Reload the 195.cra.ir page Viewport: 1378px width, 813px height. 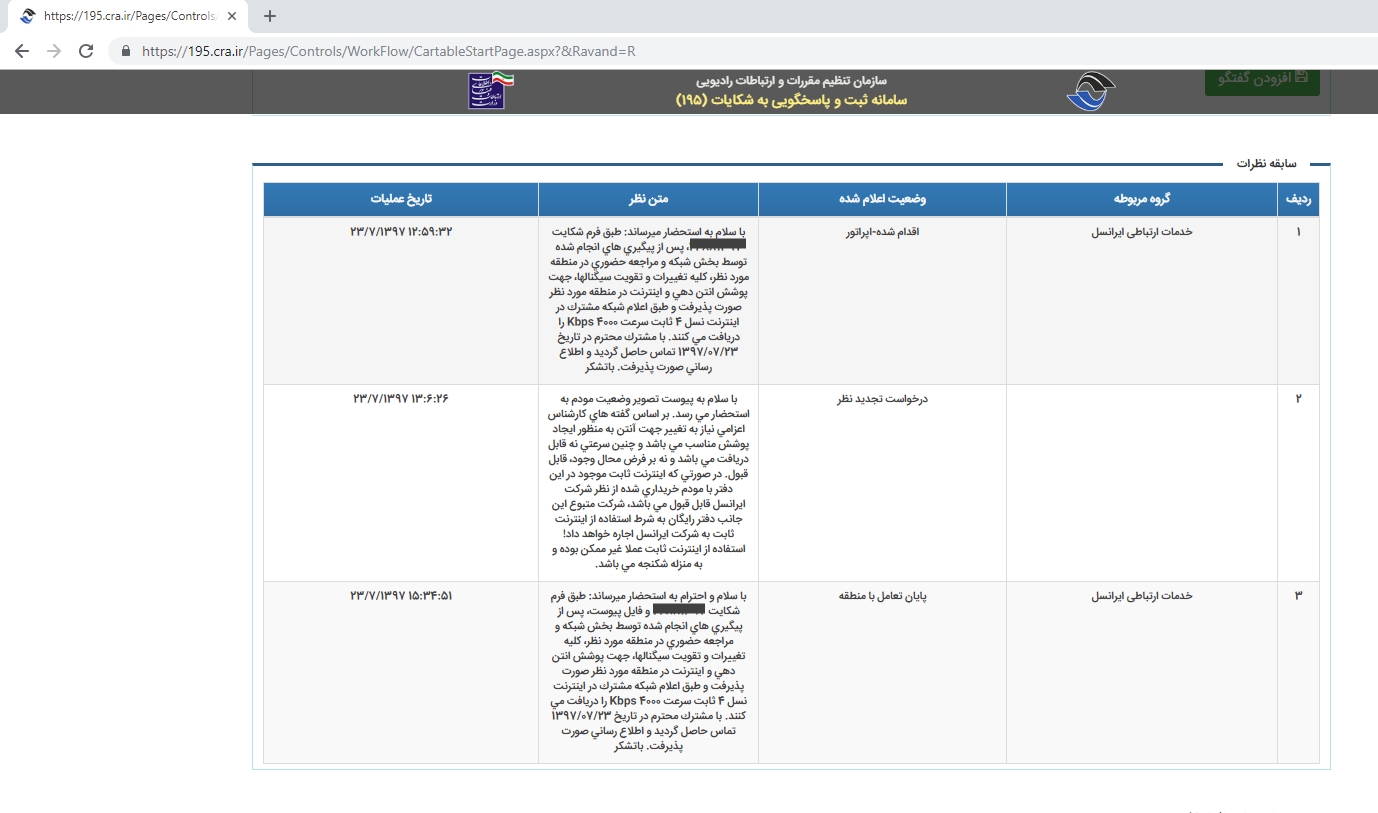coord(86,50)
